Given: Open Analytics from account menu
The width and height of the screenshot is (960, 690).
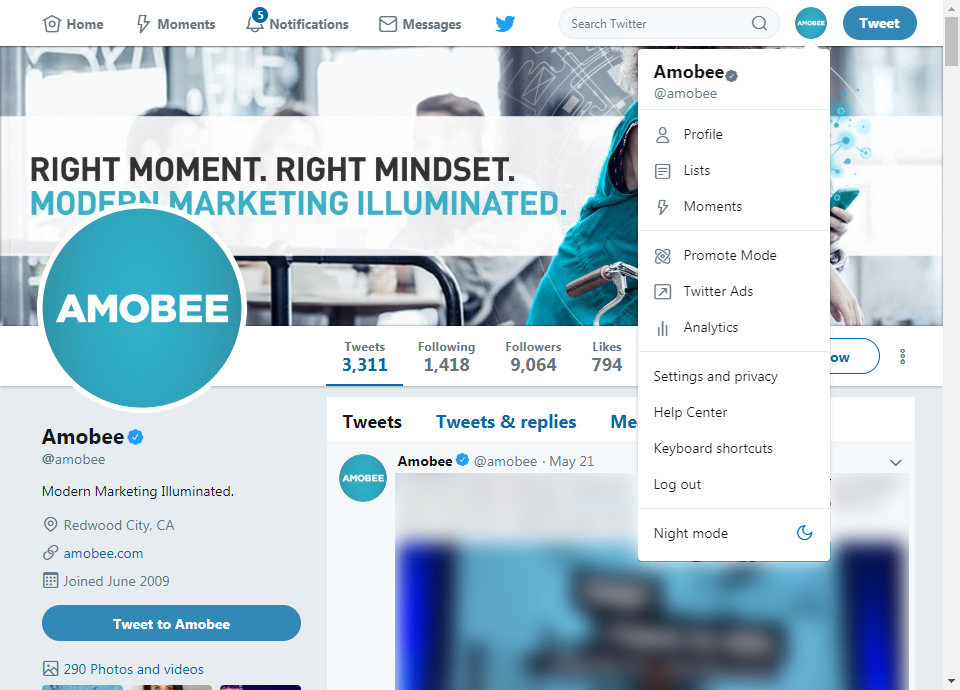Looking at the screenshot, I should [x=733, y=328].
